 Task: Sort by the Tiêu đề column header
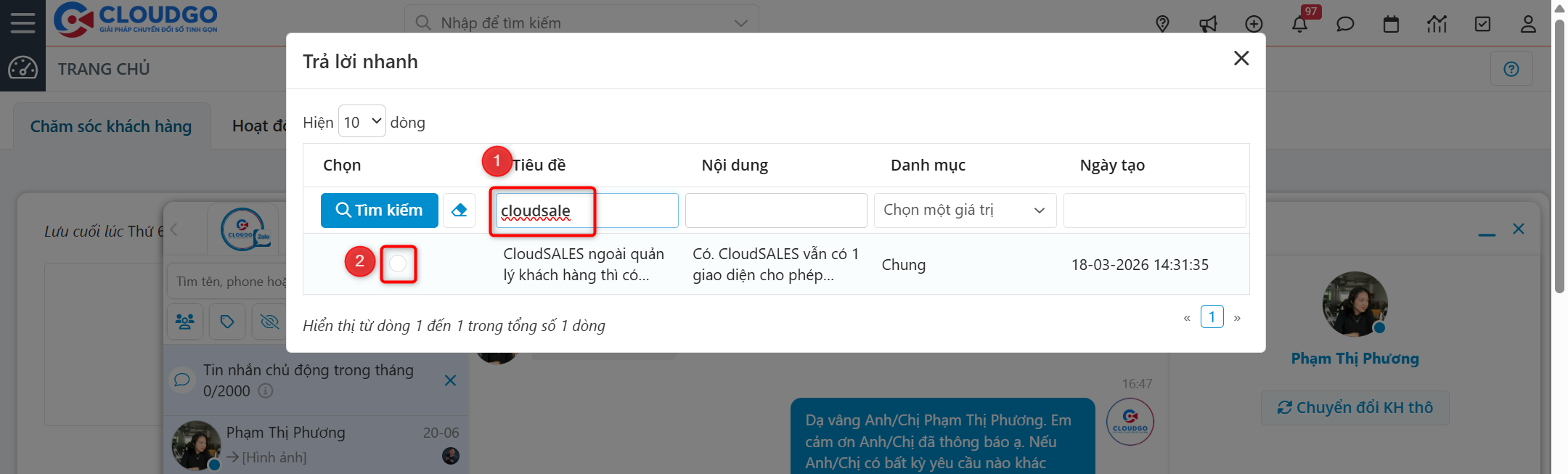click(539, 166)
